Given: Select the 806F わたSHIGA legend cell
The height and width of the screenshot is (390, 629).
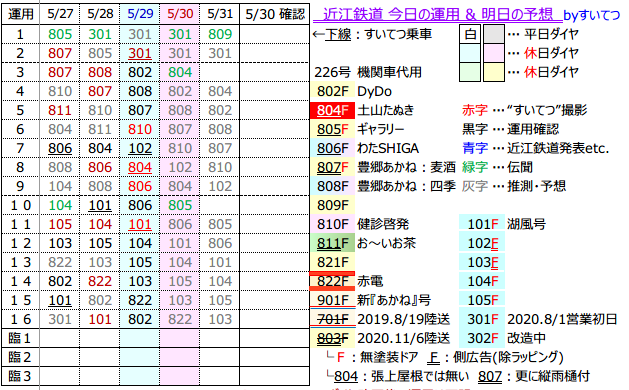Looking at the screenshot, I should 333,148.
